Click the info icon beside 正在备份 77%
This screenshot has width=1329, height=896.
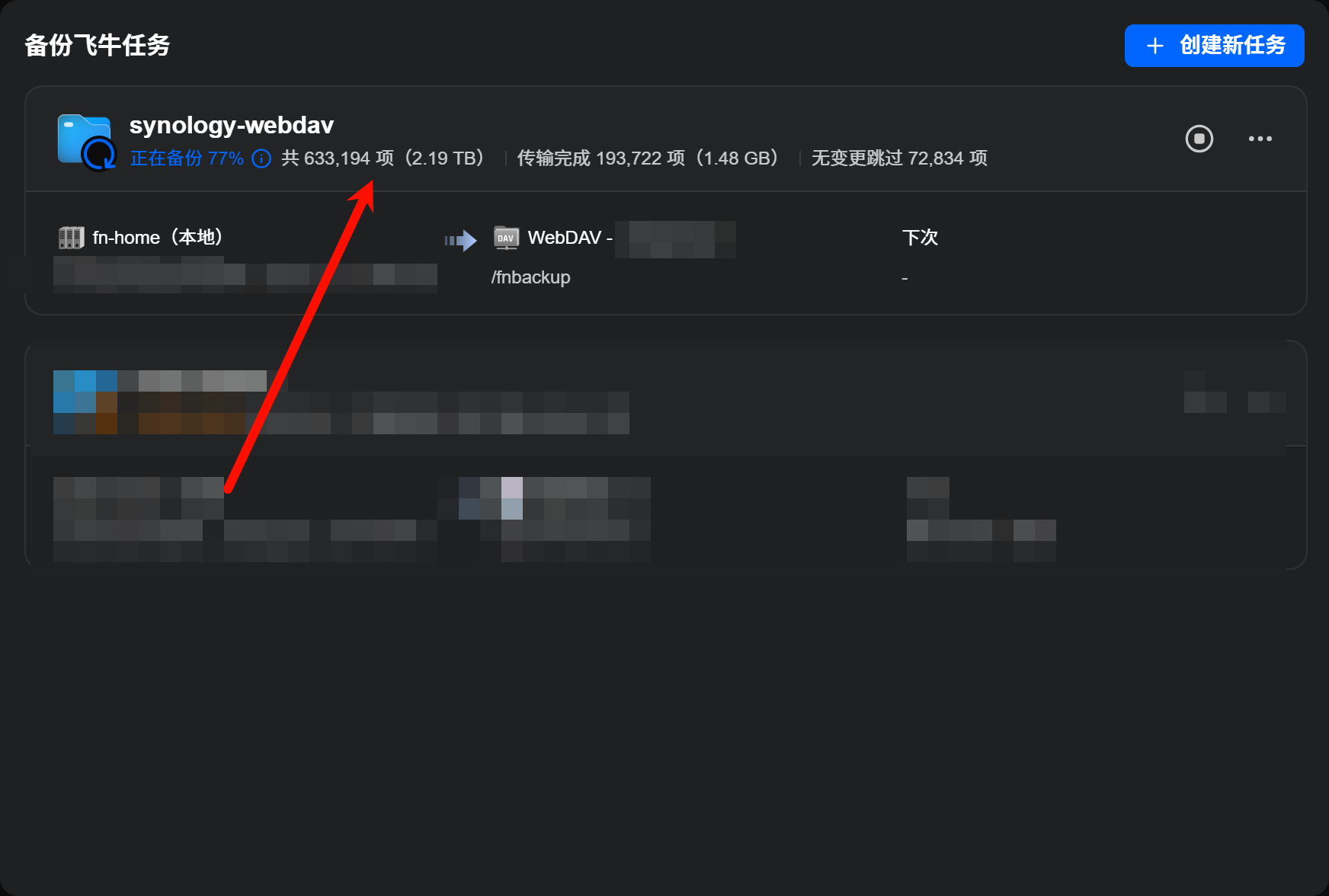261,158
